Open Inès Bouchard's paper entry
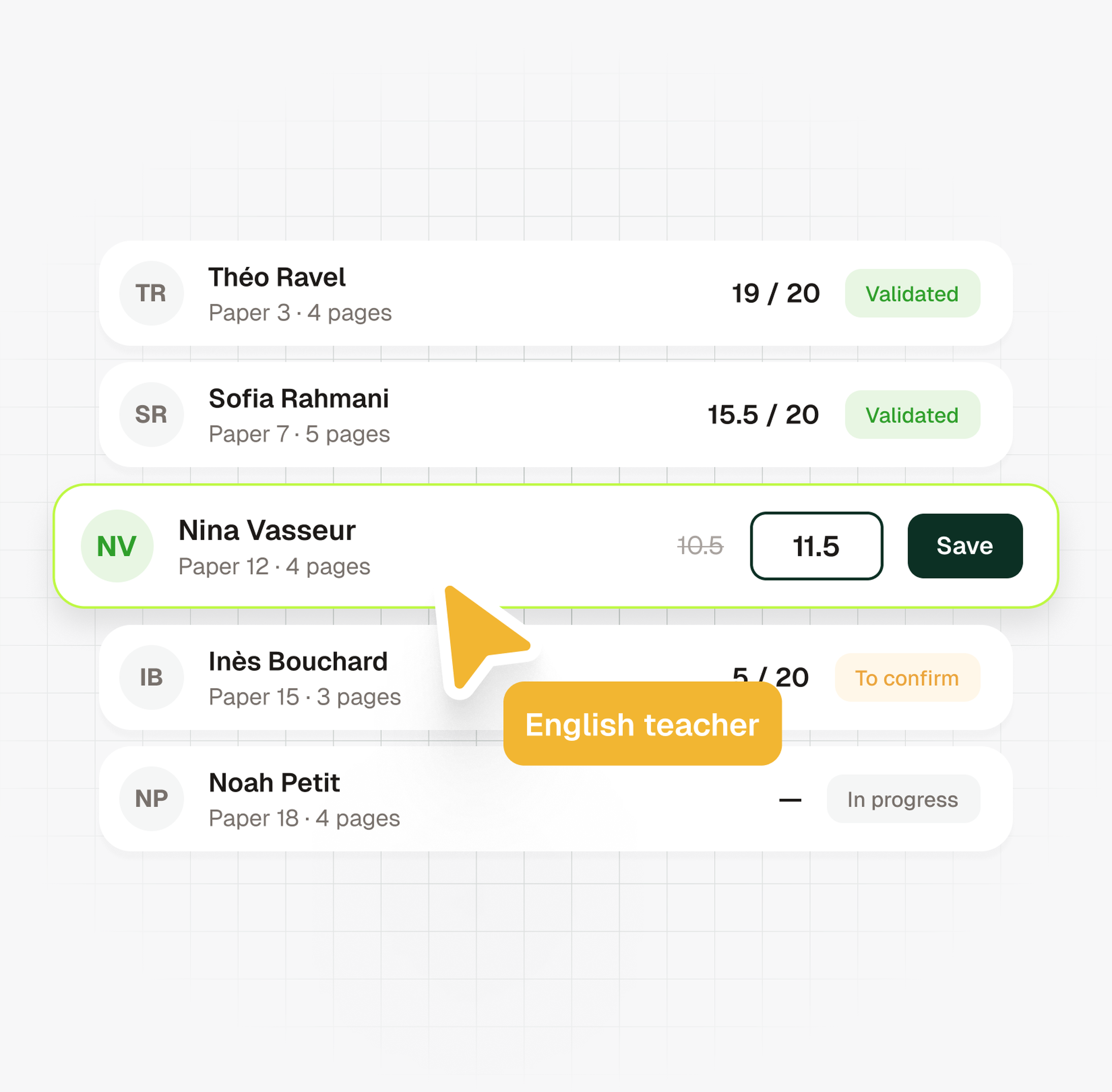Viewport: 1112px width, 1092px height. point(556,677)
